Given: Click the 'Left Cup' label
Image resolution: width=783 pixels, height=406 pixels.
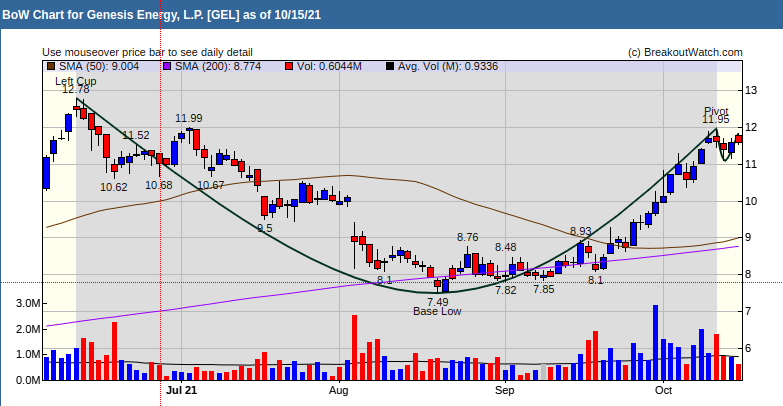Looking at the screenshot, I should pyautogui.click(x=75, y=81).
